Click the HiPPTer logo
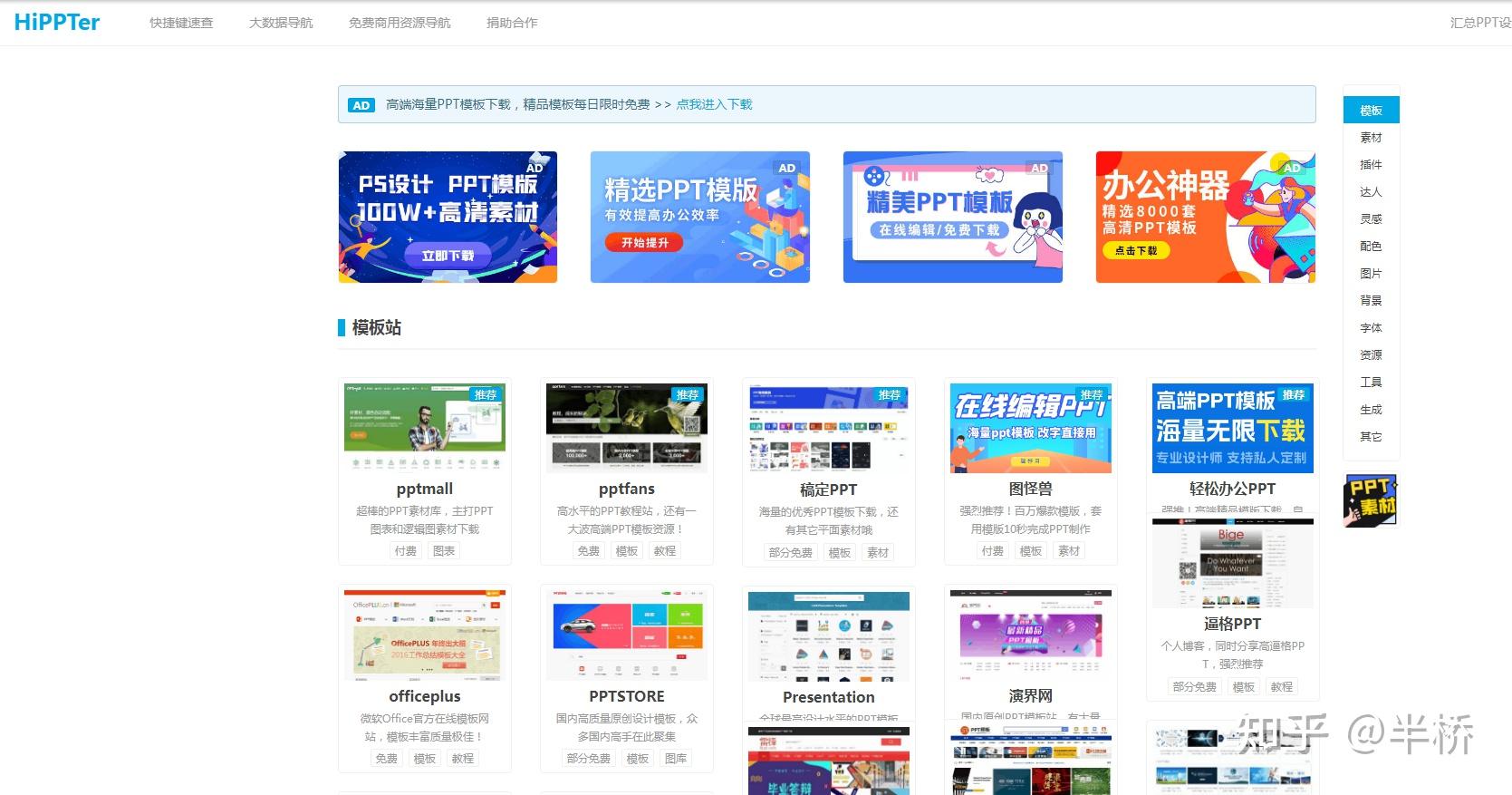Screen dimensions: 1512x795 click(57, 23)
